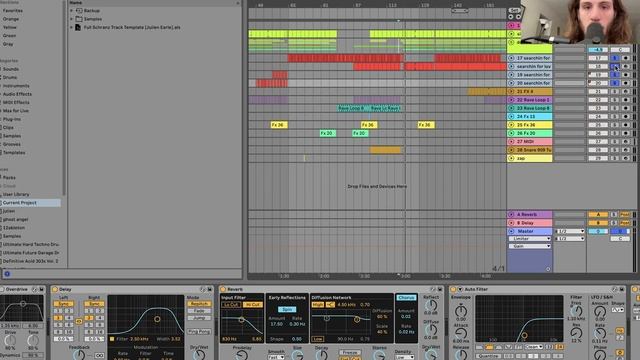
Task: Toggle the Delay Filter on/off square
Action: pyautogui.click(x=112, y=339)
